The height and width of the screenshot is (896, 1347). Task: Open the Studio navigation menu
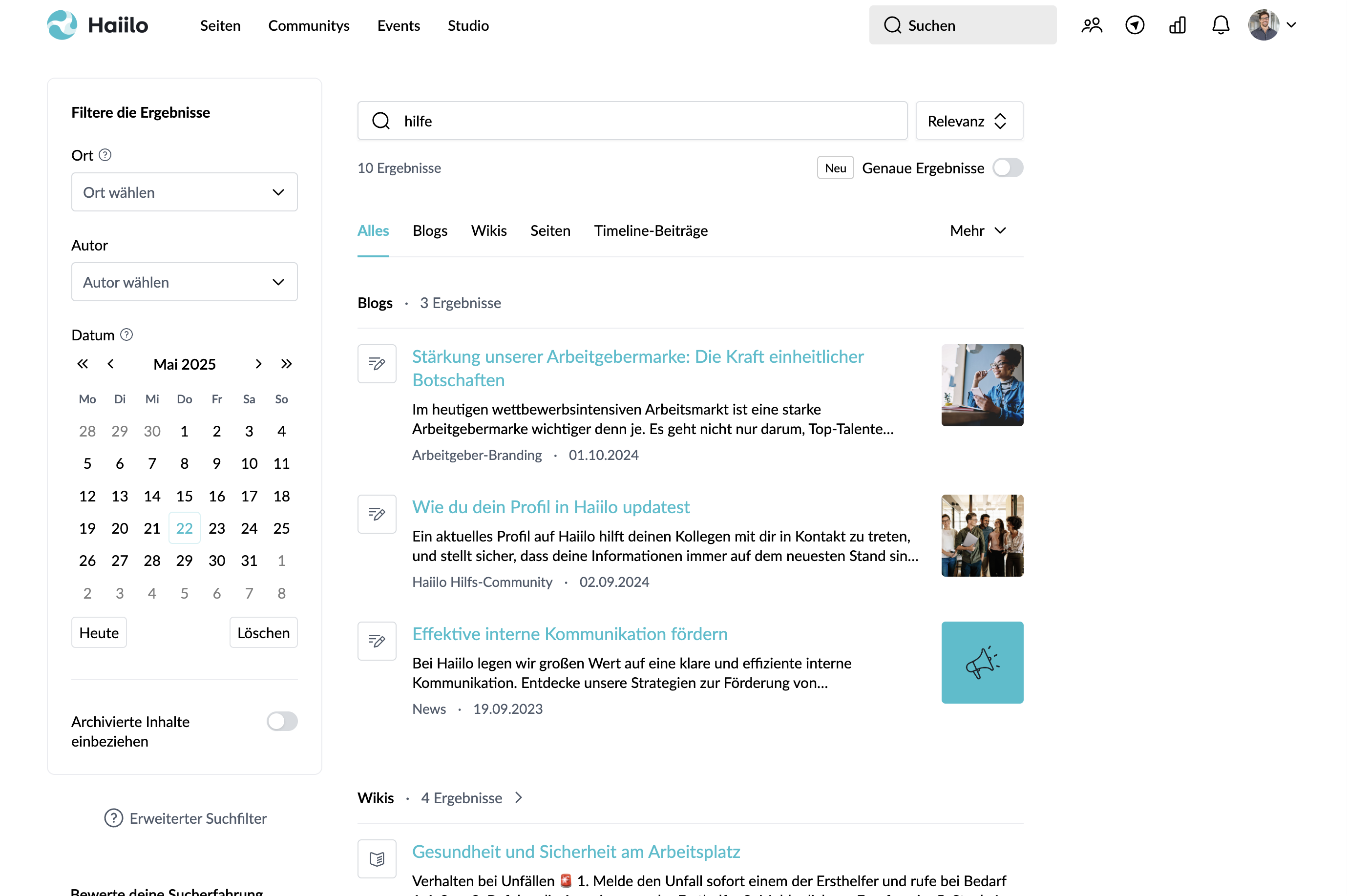coord(468,26)
